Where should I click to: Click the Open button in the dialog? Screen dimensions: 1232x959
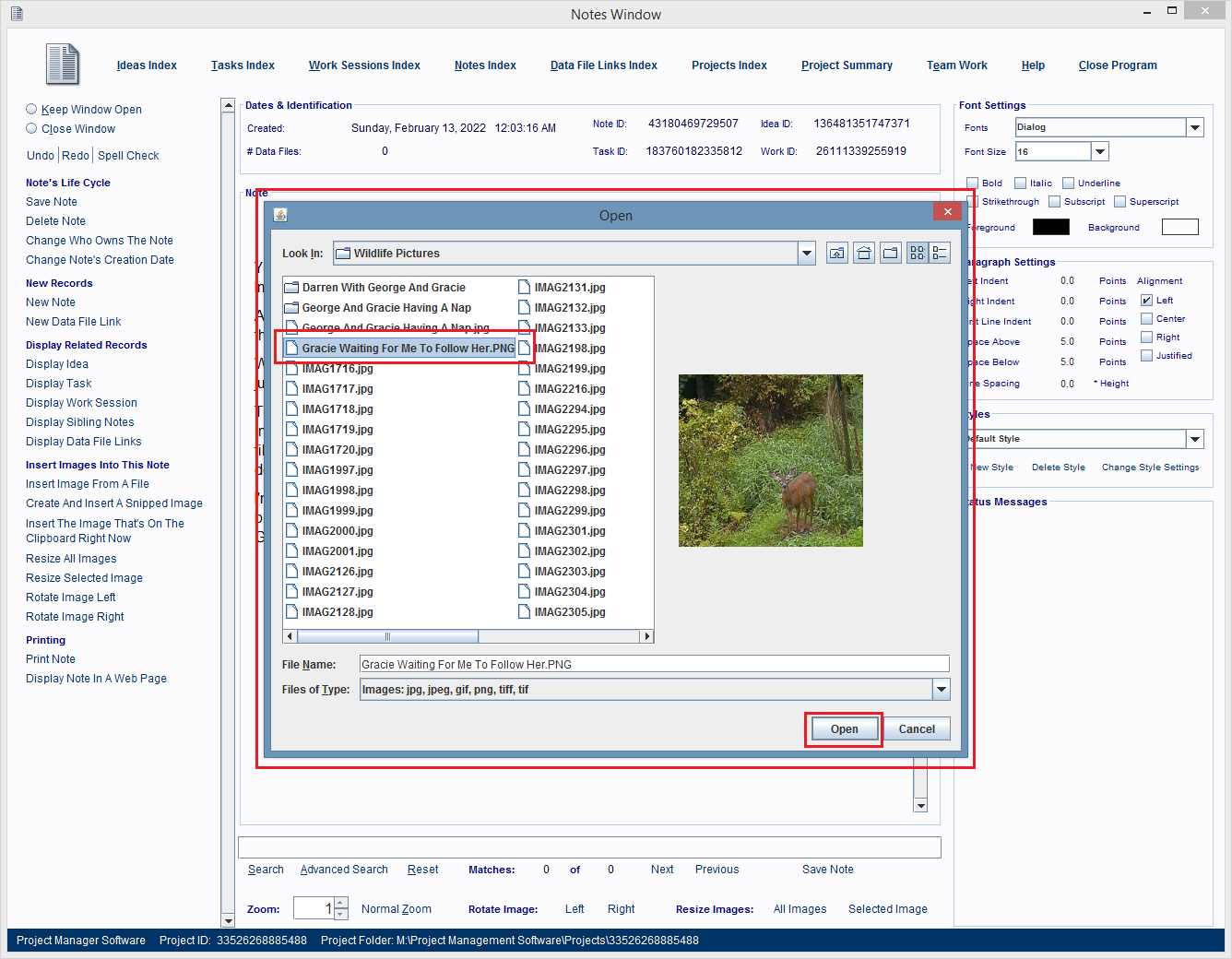click(x=844, y=729)
